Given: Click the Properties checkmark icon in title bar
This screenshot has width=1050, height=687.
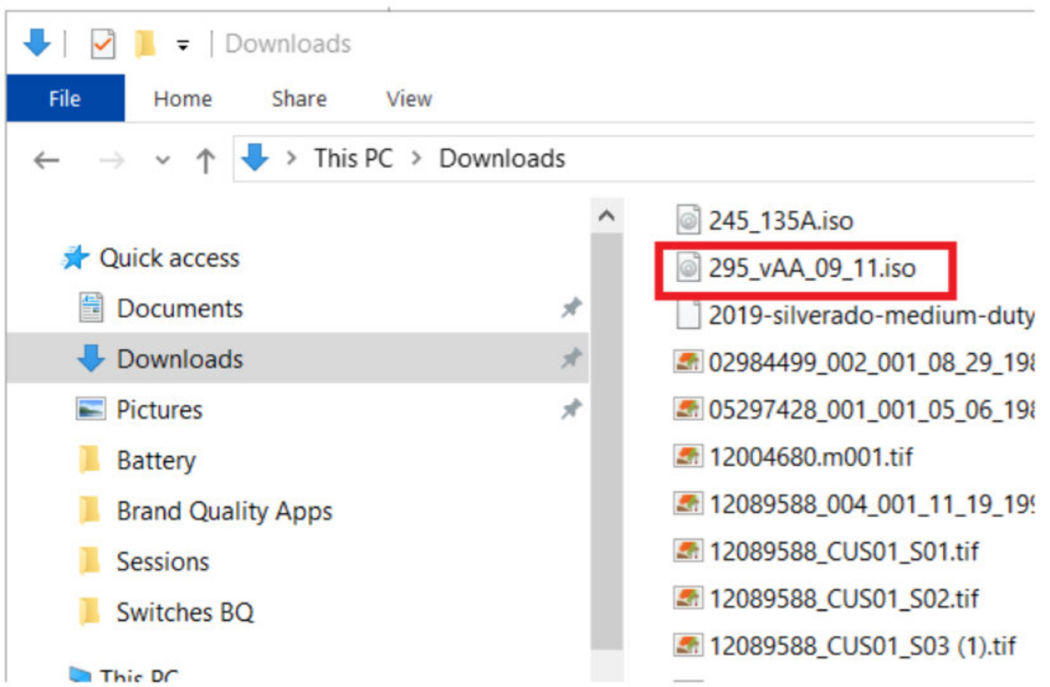Looking at the screenshot, I should (x=102, y=44).
